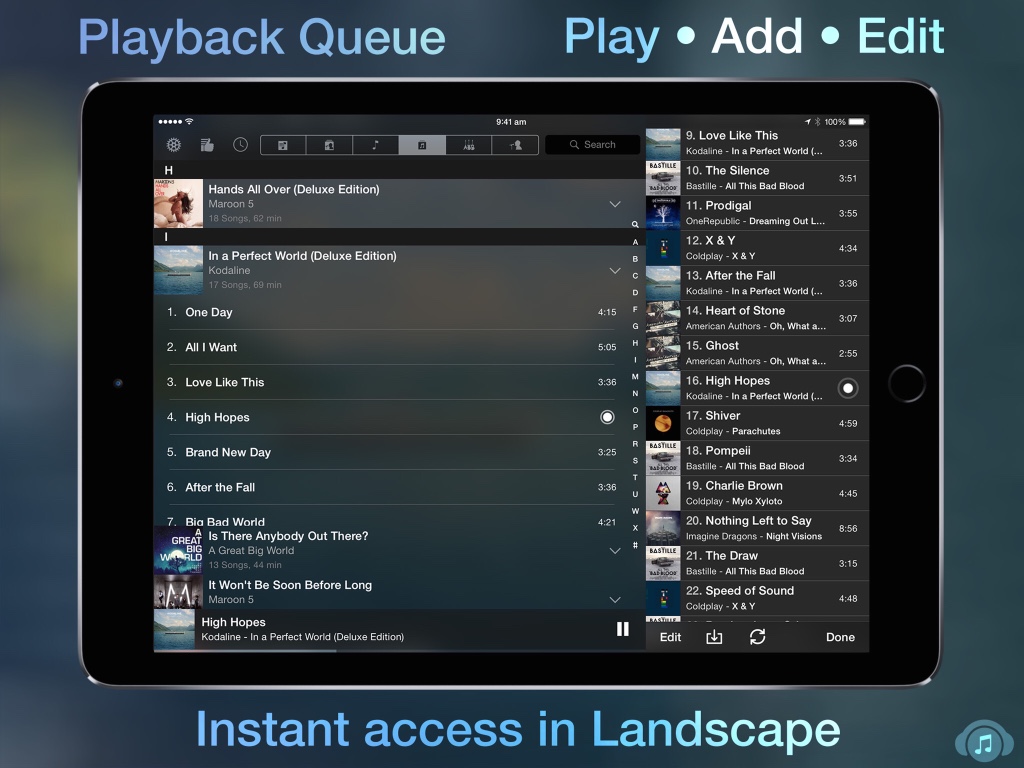This screenshot has height=768, width=1024.
Task: Click the Search field
Action: (592, 144)
